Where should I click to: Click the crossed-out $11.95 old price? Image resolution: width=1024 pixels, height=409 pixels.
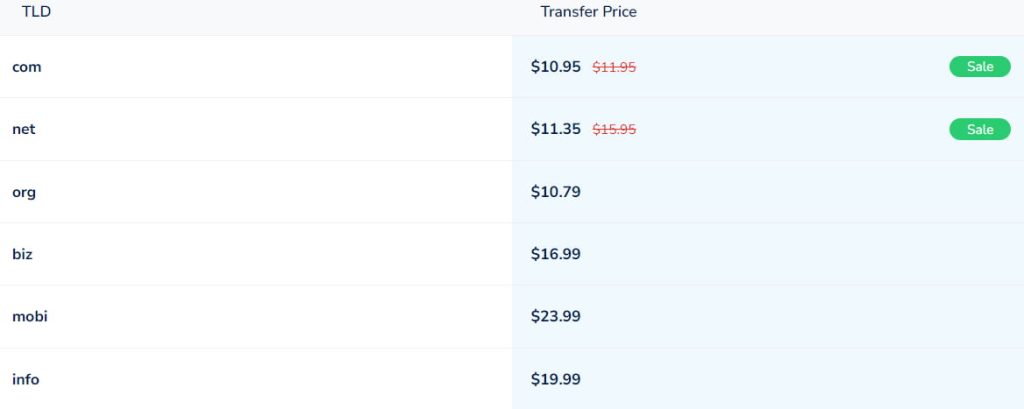pyautogui.click(x=614, y=68)
